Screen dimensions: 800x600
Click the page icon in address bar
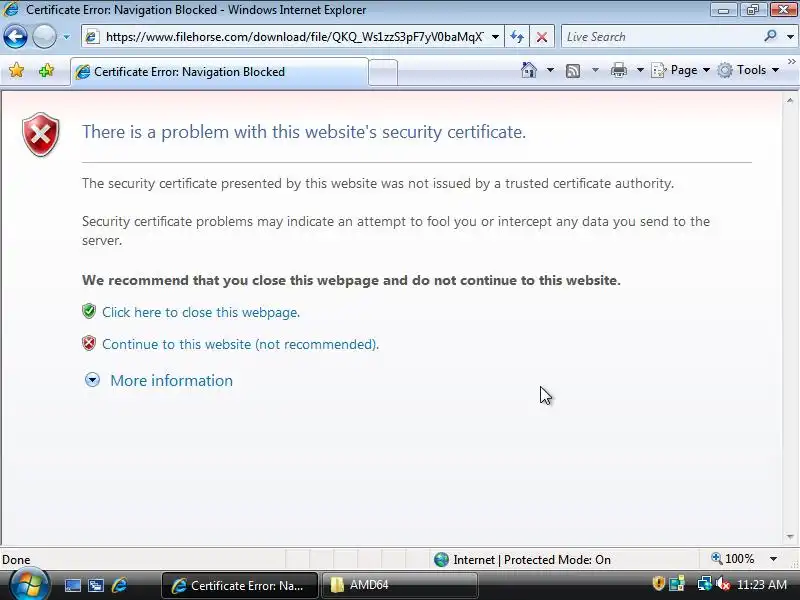point(92,37)
